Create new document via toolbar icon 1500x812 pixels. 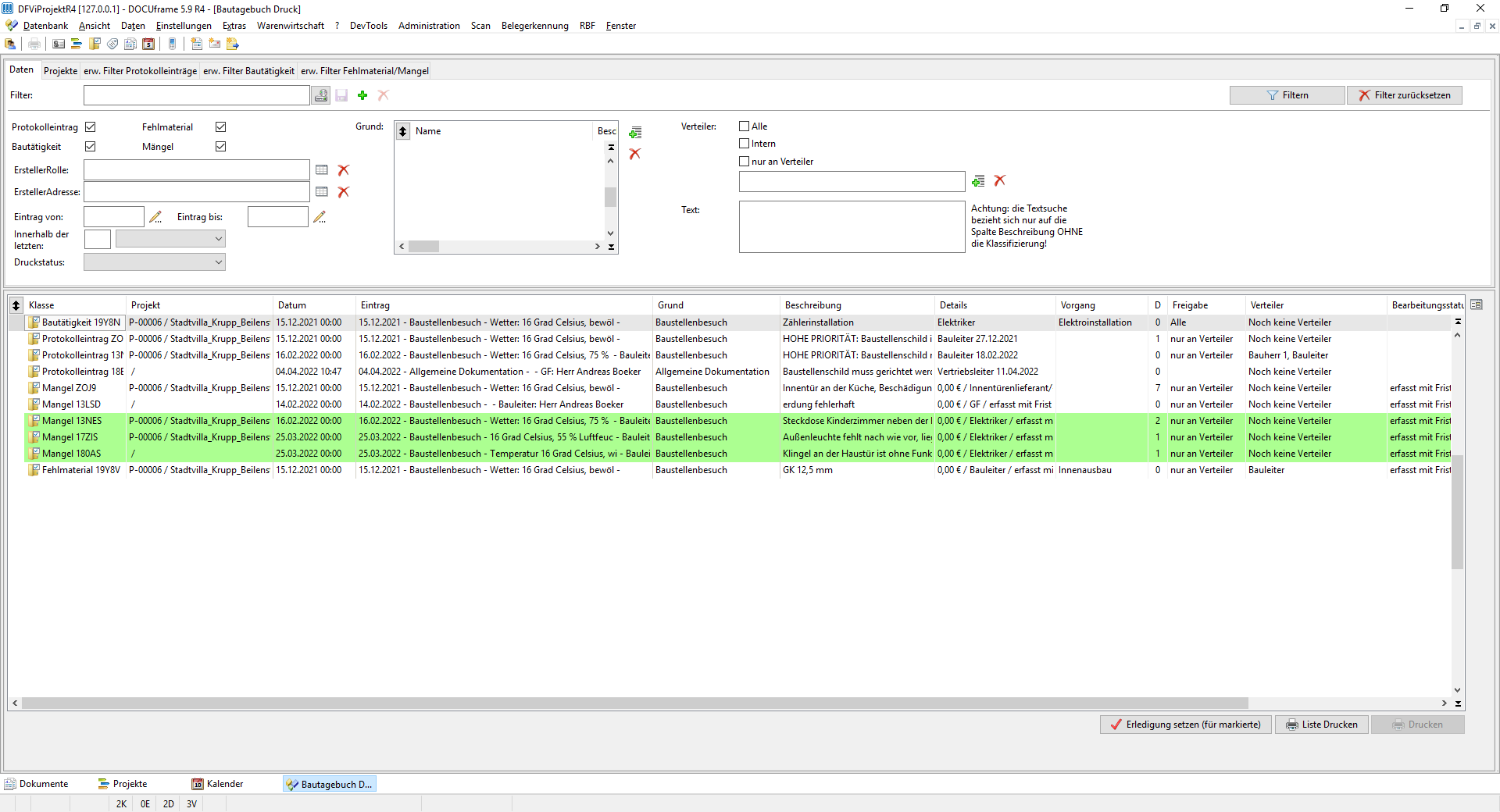pyautogui.click(x=197, y=44)
